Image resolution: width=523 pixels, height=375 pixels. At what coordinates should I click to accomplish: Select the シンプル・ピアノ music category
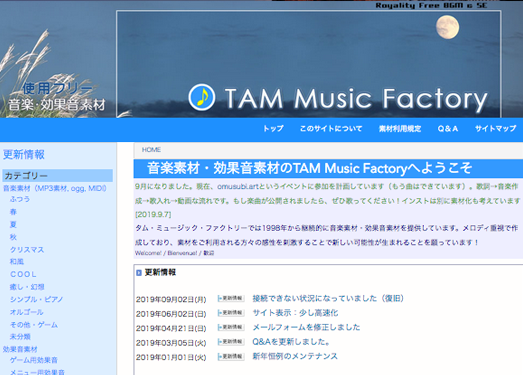click(36, 299)
